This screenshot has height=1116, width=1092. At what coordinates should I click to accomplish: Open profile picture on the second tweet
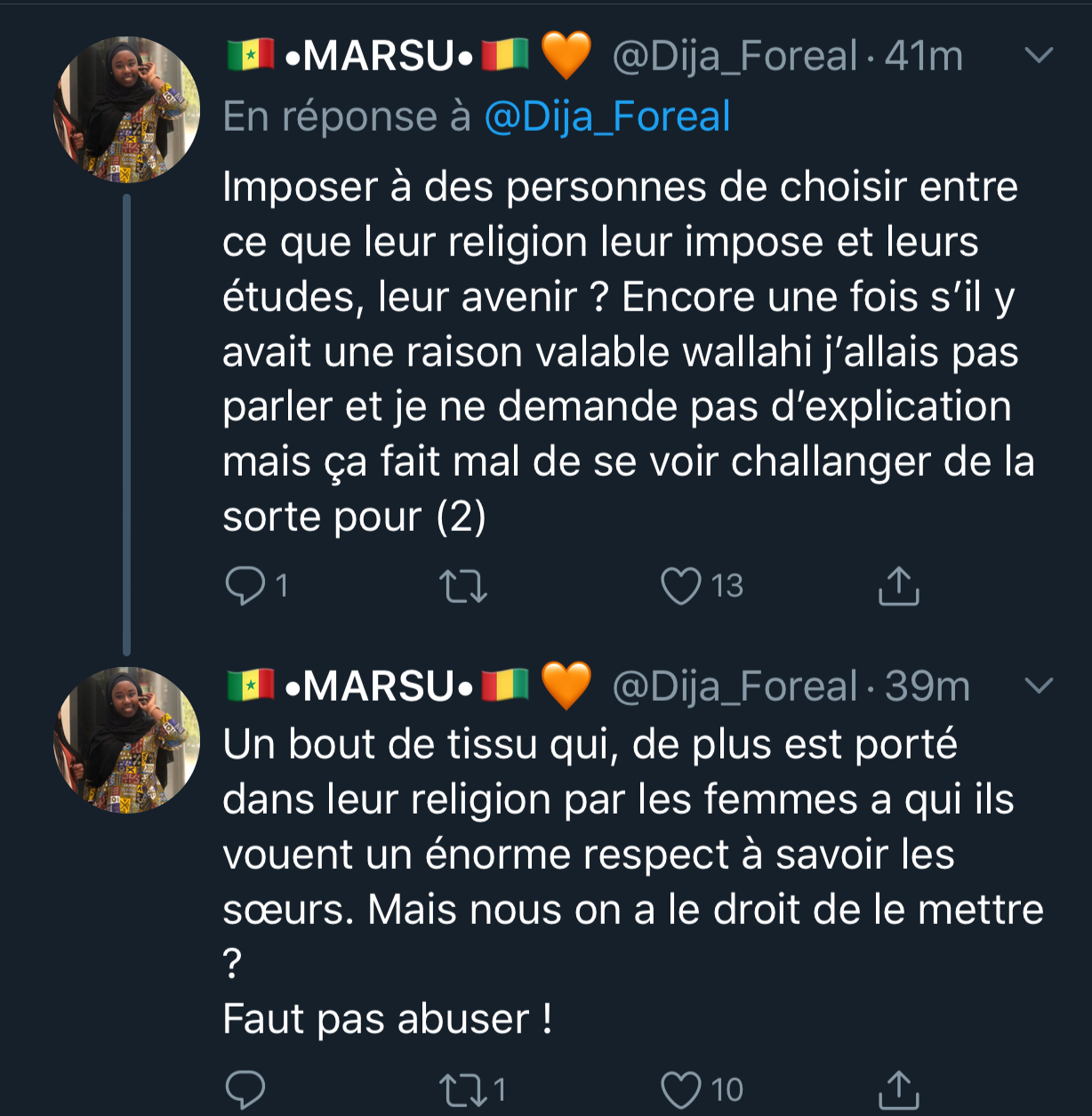[x=126, y=740]
